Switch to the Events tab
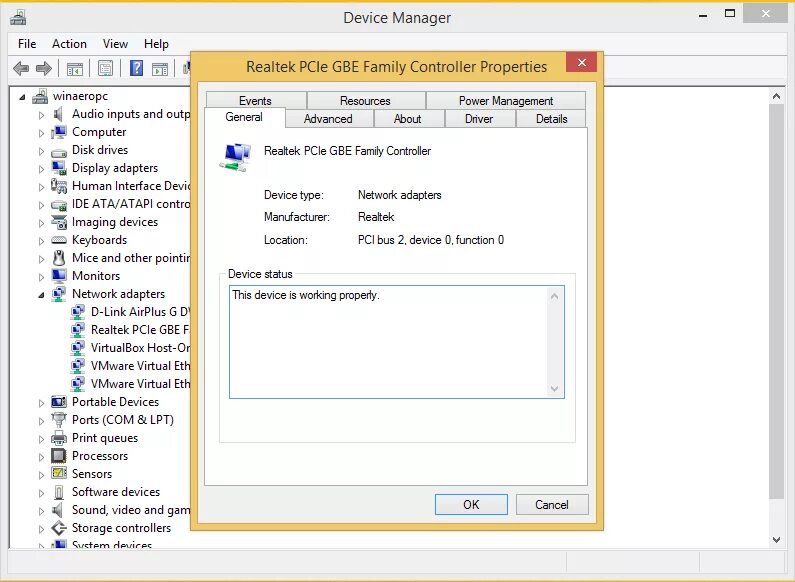 tap(256, 100)
